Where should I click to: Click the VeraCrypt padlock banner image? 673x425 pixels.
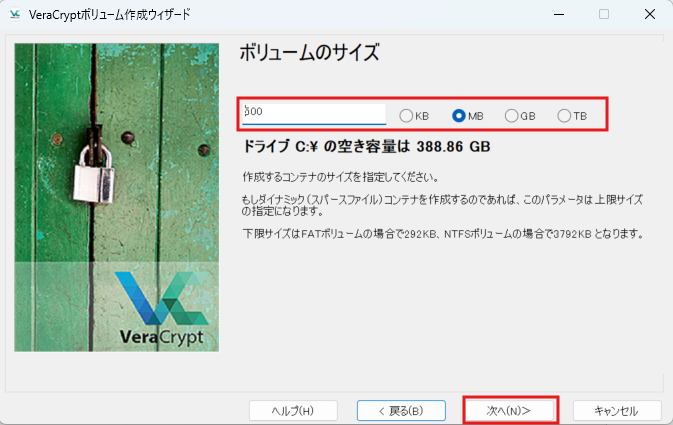point(117,197)
